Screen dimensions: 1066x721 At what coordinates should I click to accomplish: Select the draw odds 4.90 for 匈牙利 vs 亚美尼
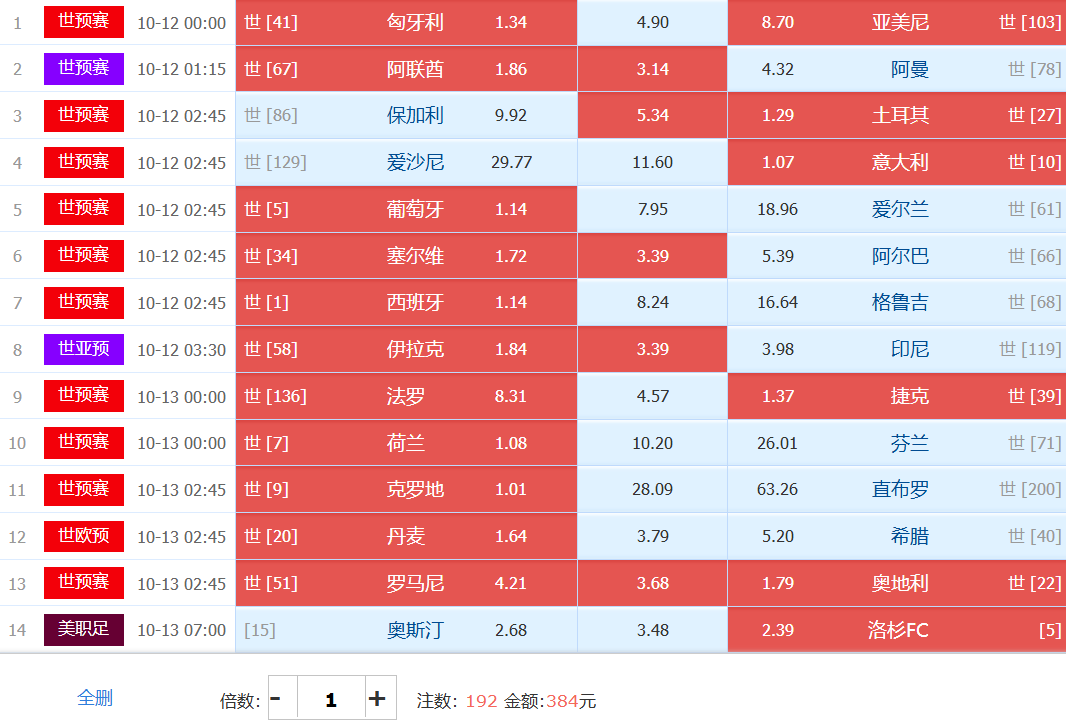(x=652, y=22)
